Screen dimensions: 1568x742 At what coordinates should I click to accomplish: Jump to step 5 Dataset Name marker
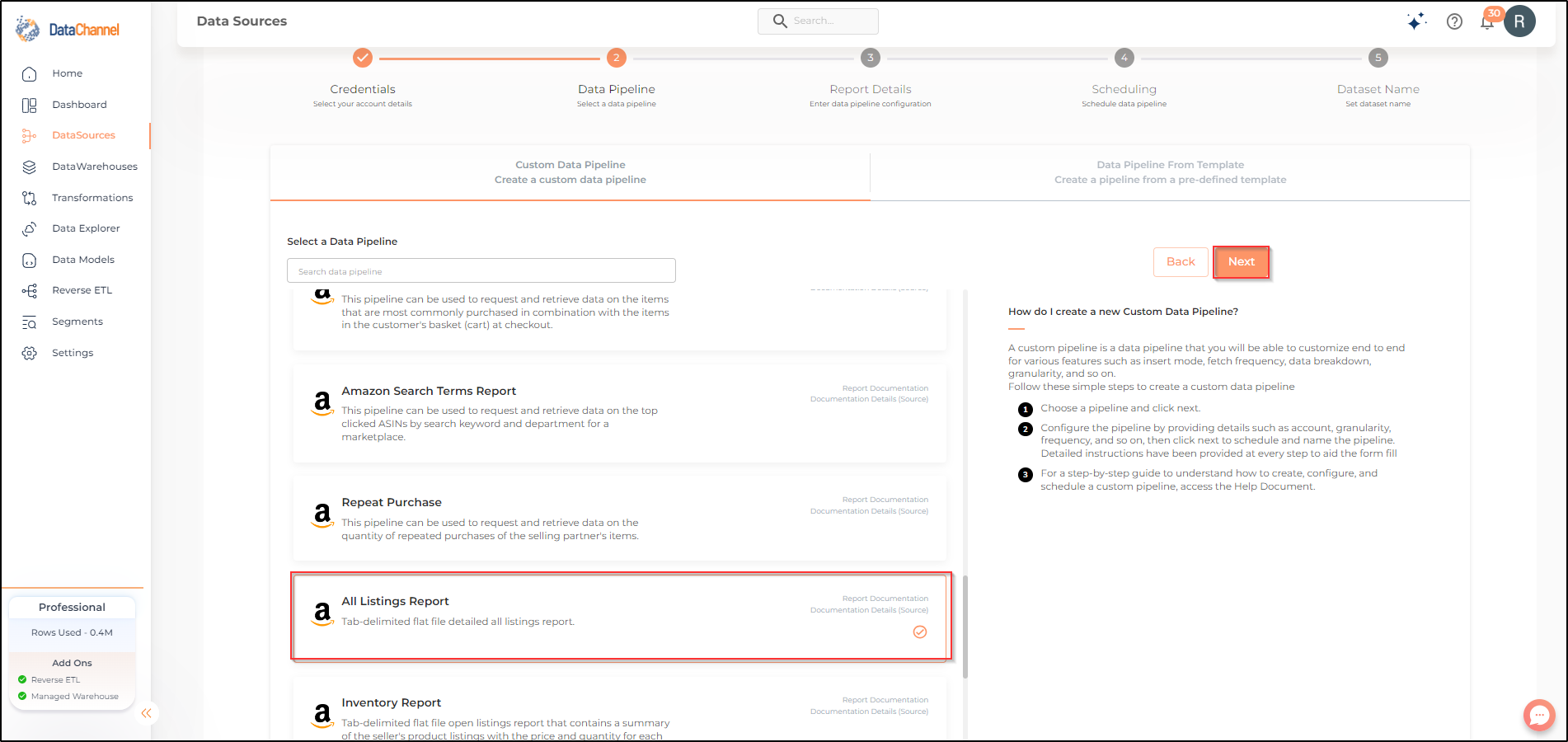(1378, 58)
